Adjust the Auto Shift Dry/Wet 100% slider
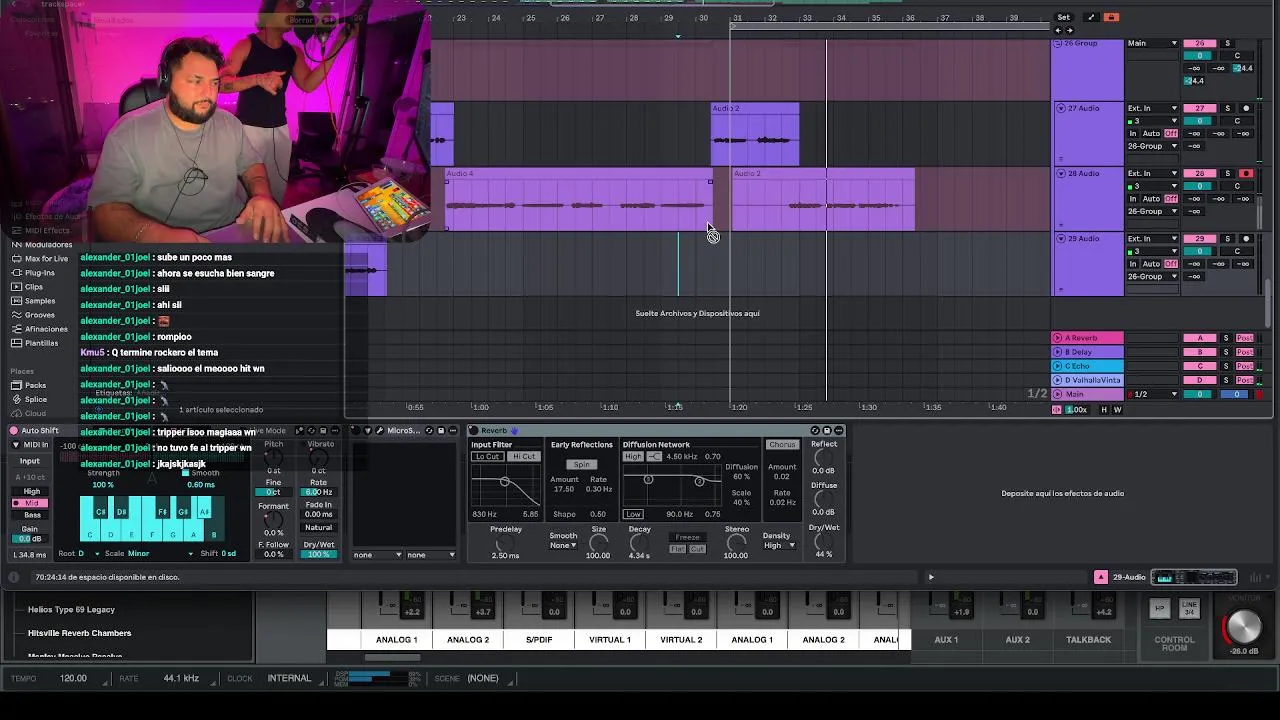 pos(319,555)
